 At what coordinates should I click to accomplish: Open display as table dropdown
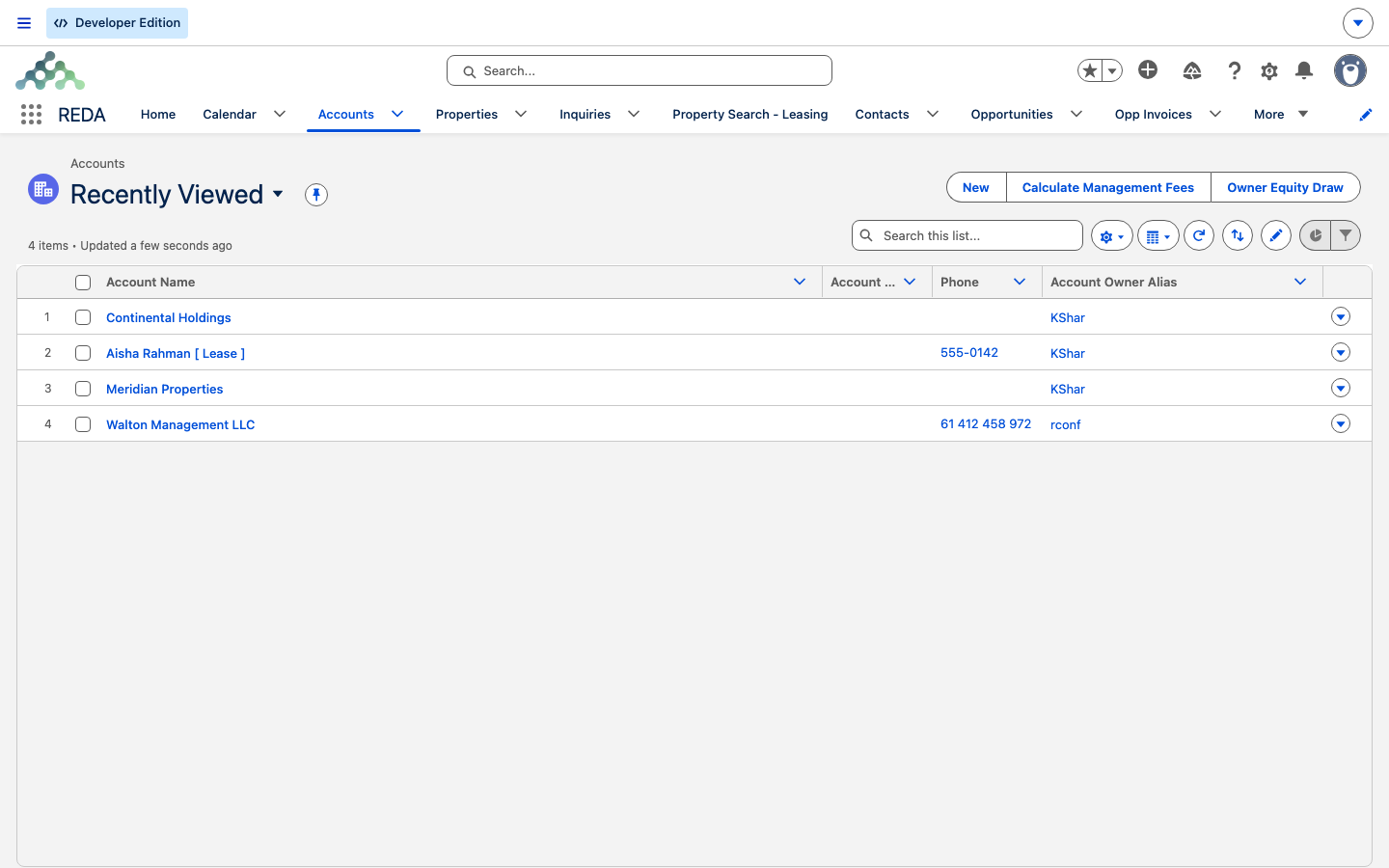pyautogui.click(x=1158, y=235)
